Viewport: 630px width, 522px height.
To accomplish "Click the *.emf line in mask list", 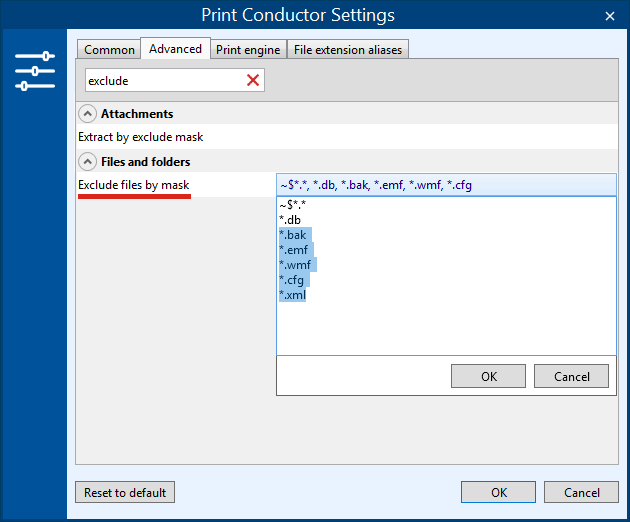I will point(294,250).
